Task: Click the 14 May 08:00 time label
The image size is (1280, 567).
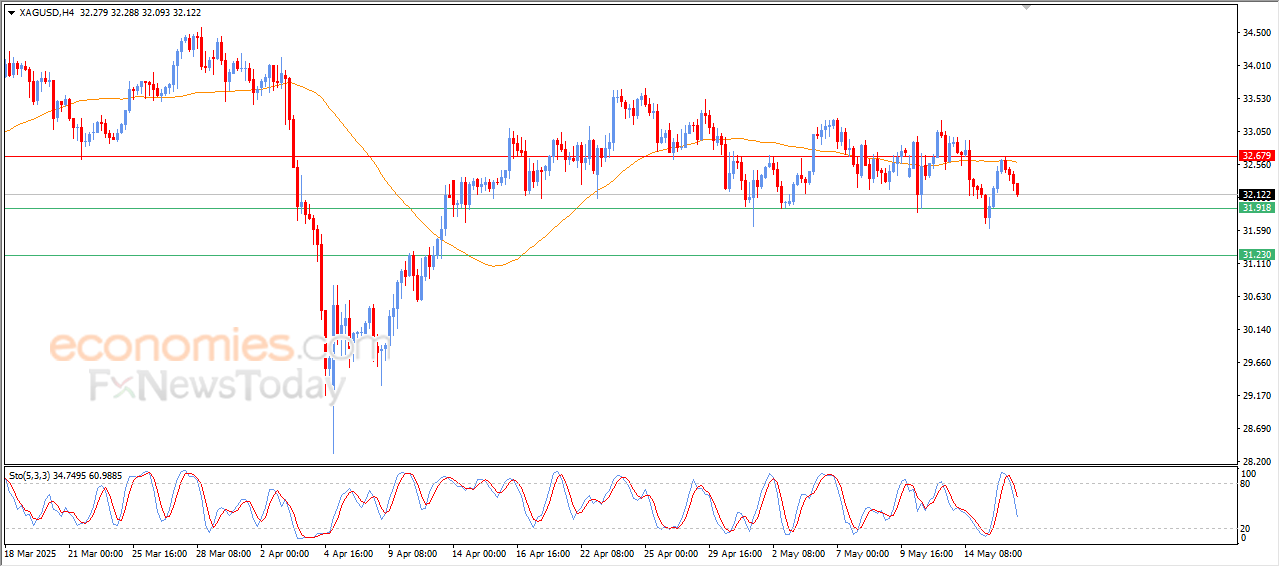Action: click(x=993, y=552)
